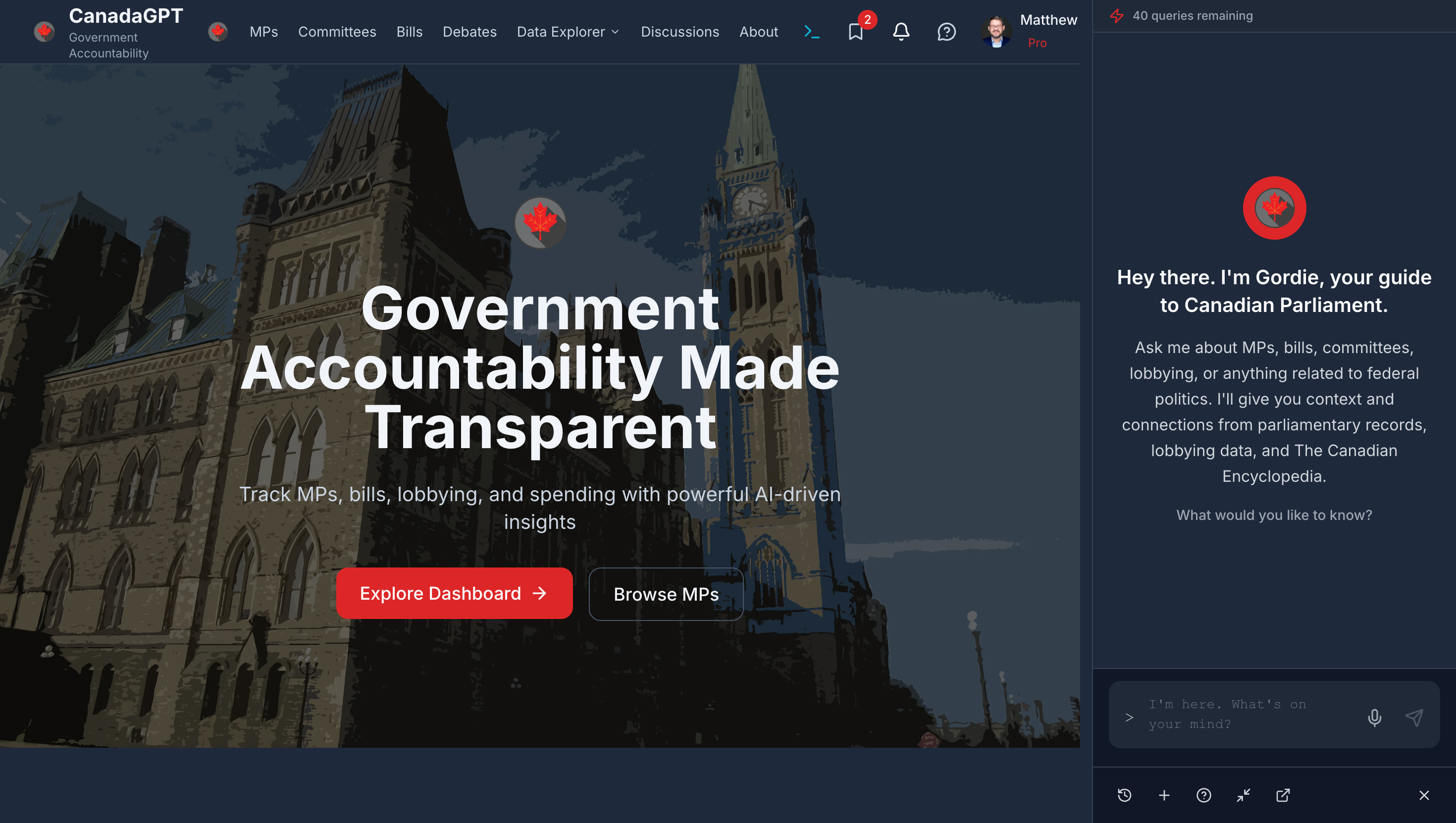
Task: Open the terminal command prompt icon
Action: [812, 32]
